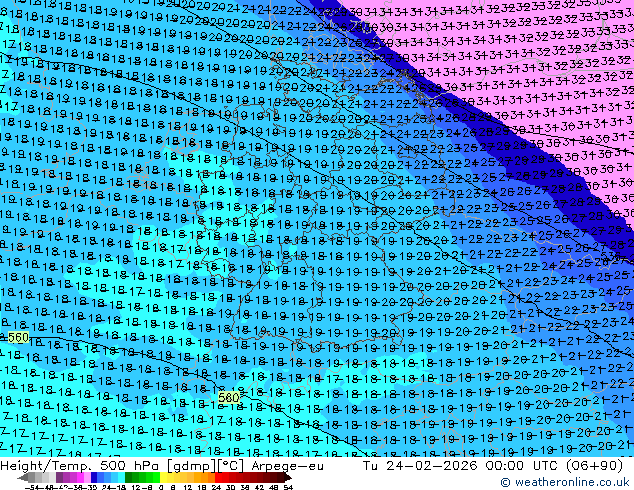Click the 54 value at legend's right end
This screenshot has height=490, width=634.
pyautogui.click(x=288, y=487)
